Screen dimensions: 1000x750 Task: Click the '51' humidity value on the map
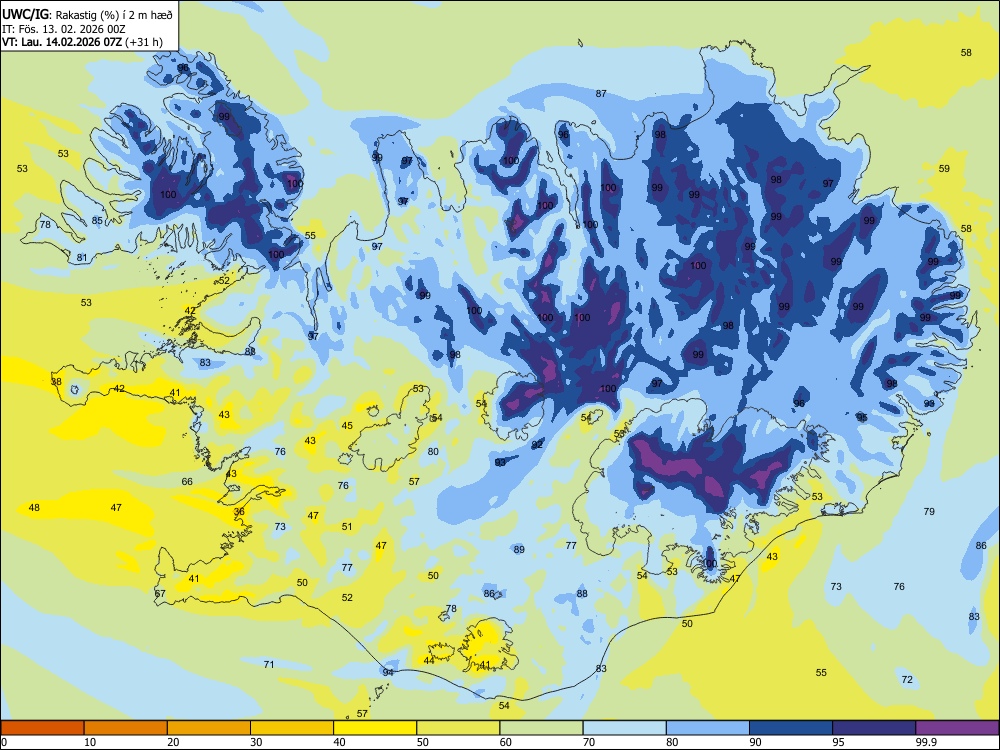[347, 527]
